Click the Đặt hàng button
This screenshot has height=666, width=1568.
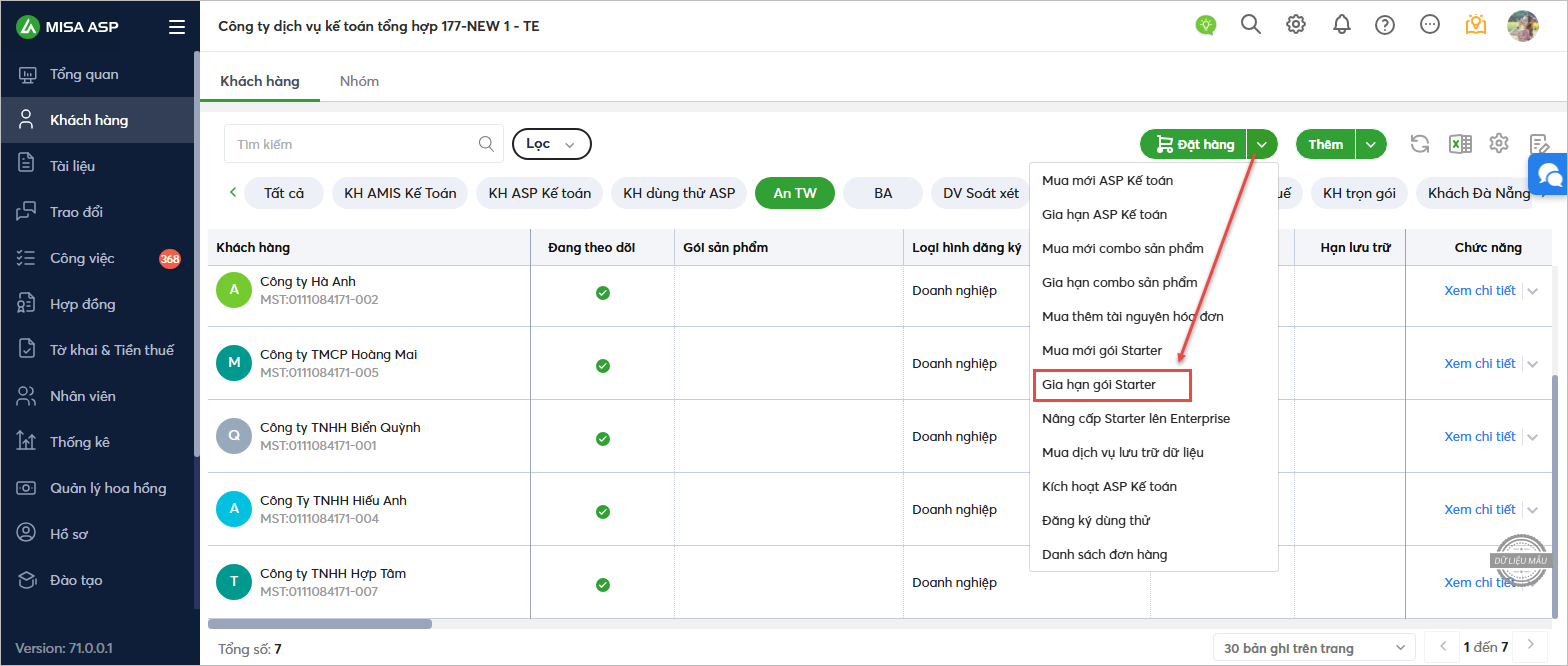[1194, 144]
